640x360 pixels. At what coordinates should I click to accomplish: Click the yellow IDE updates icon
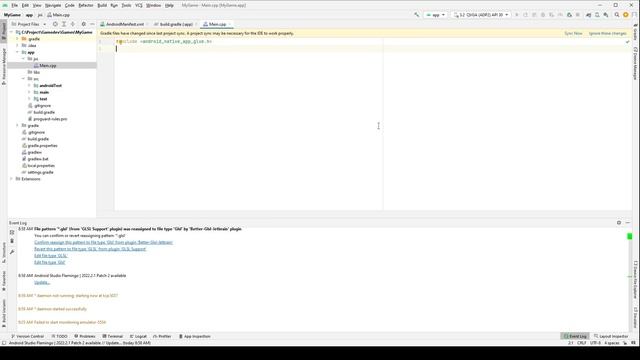click(626, 15)
